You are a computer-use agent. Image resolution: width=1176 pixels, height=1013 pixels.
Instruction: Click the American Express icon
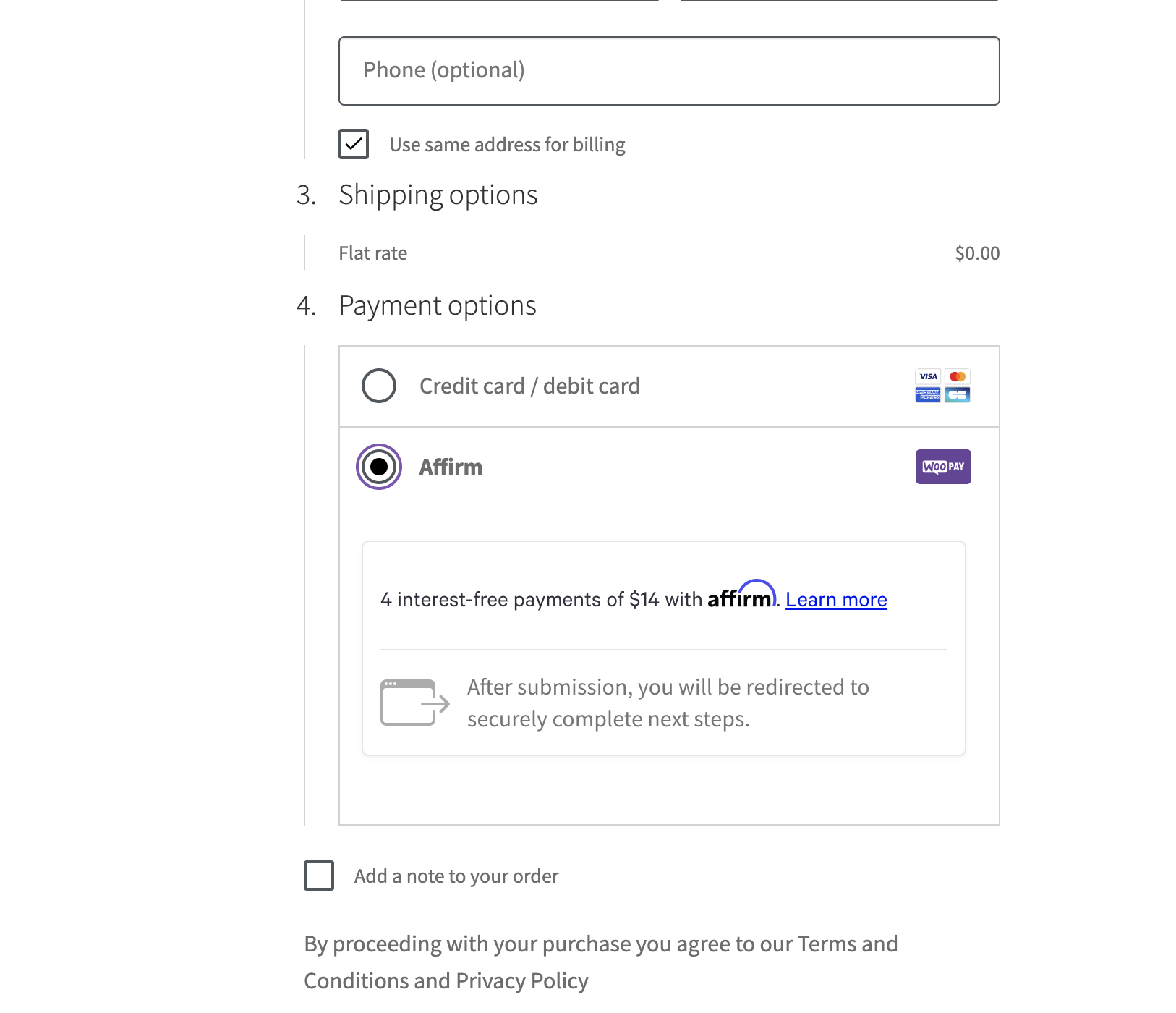927,395
